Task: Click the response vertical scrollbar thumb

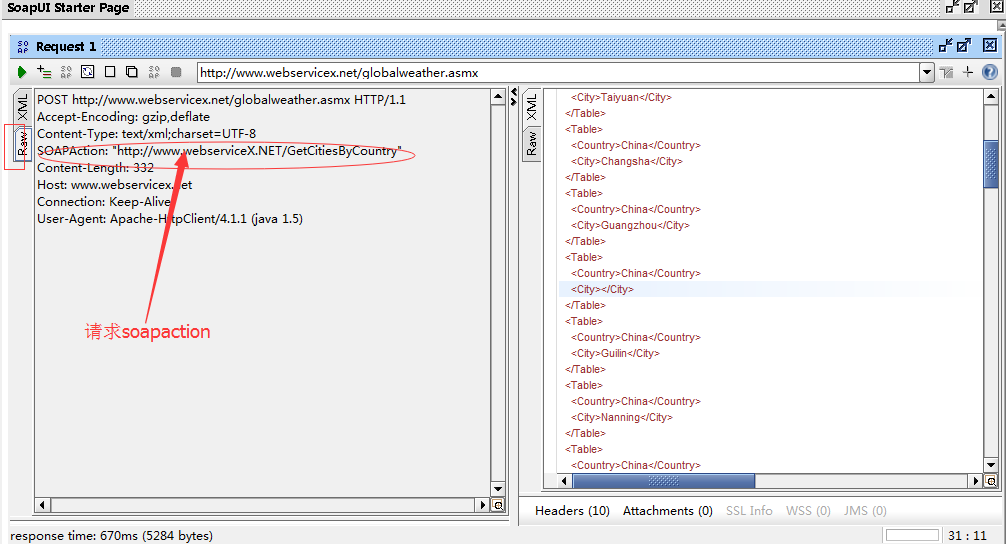Action: (x=991, y=164)
